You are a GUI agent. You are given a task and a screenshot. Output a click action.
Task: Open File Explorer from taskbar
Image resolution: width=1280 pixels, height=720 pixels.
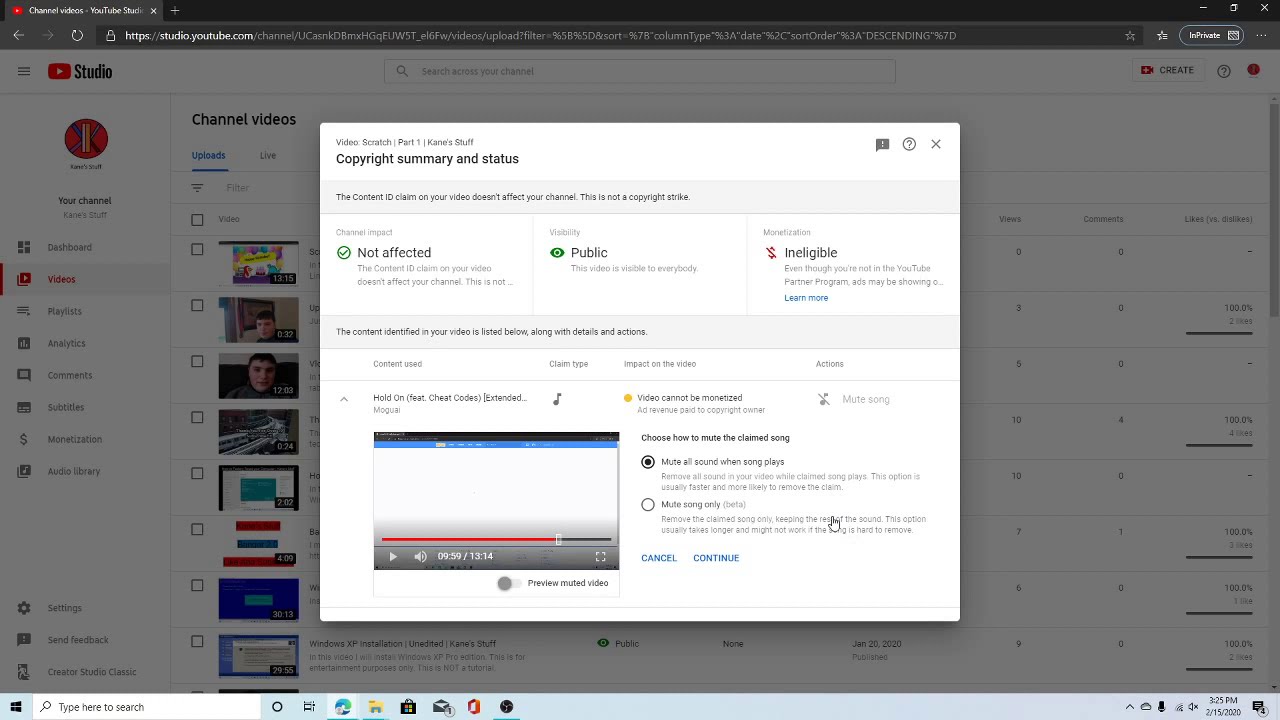375,707
